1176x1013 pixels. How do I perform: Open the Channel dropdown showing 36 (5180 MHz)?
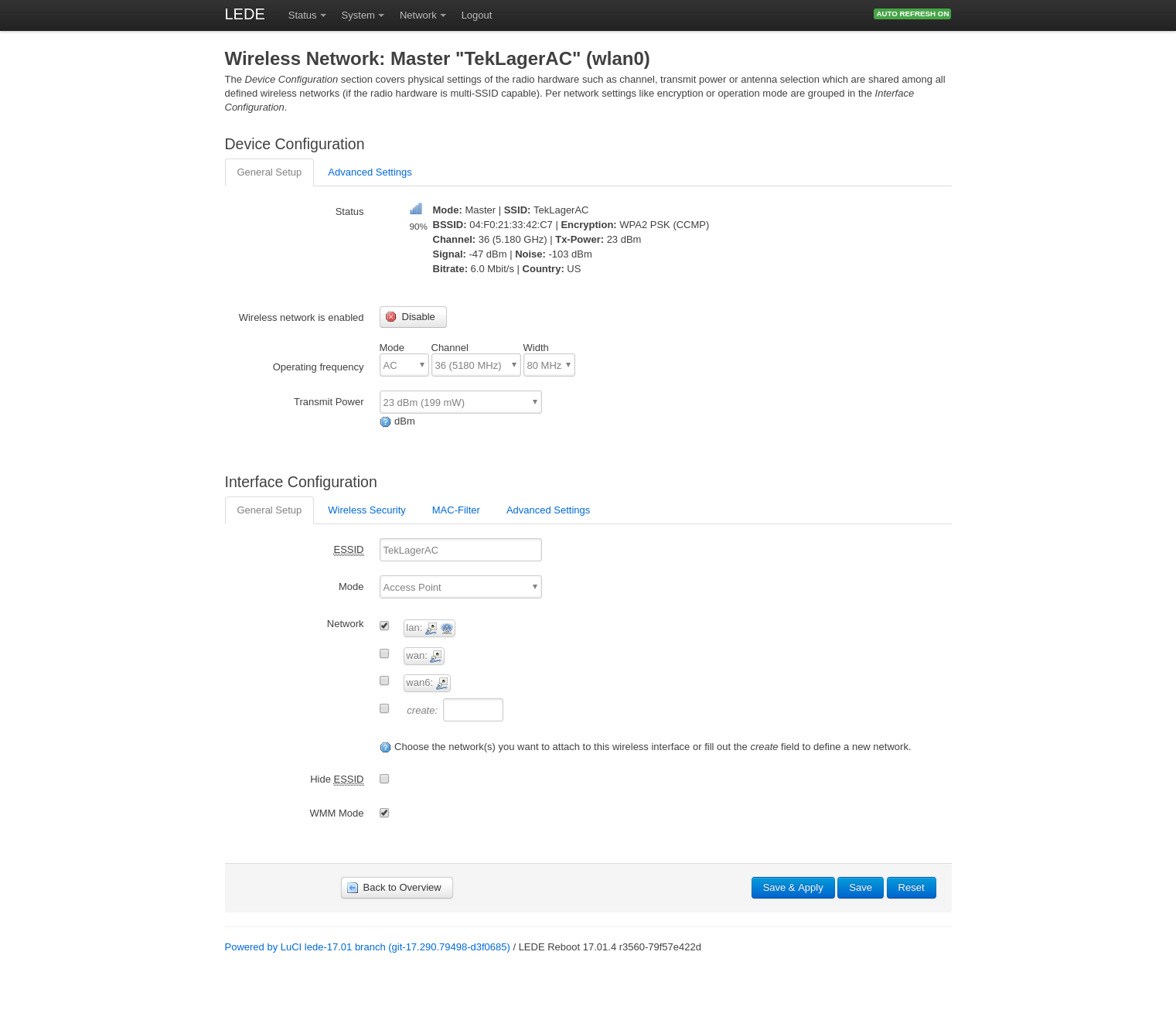coord(476,365)
